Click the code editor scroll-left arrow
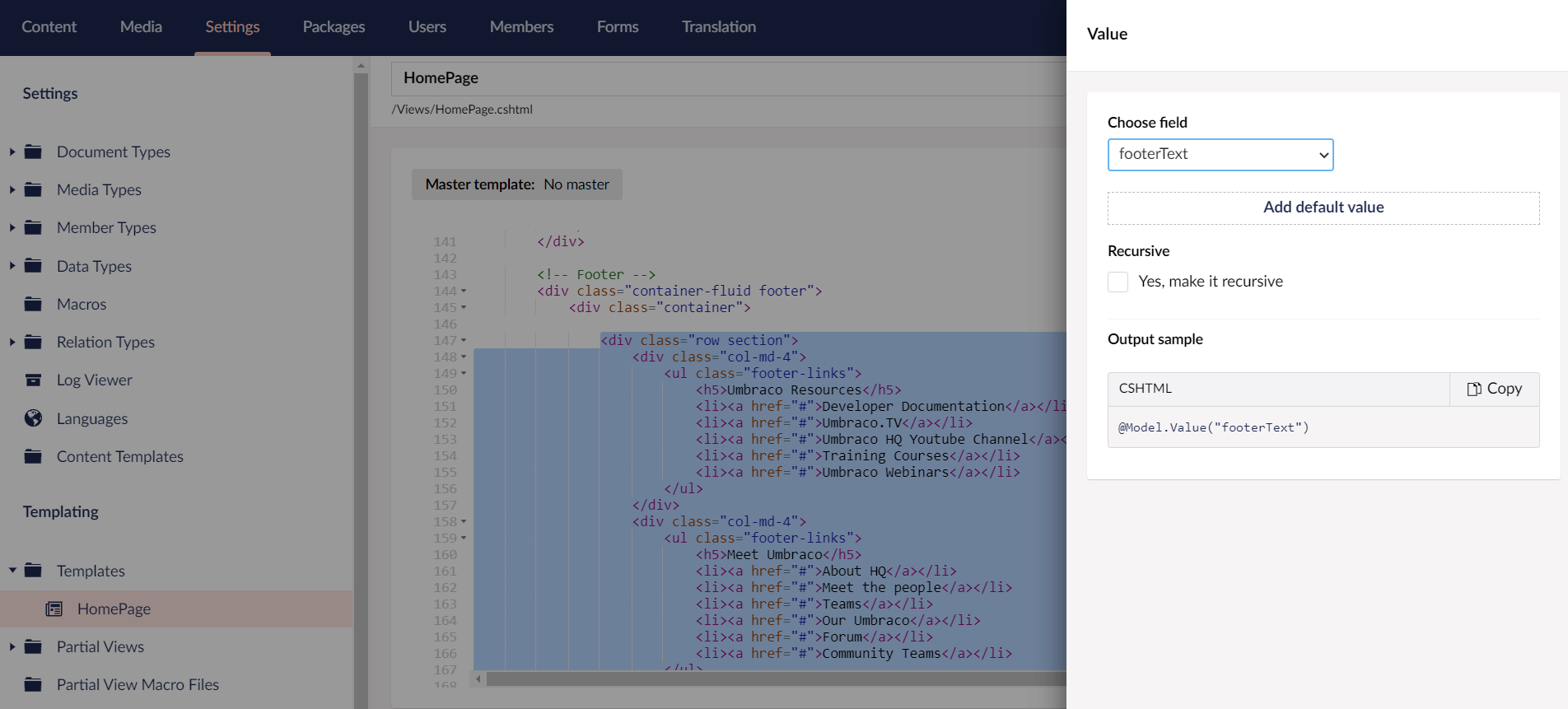Viewport: 1568px width, 709px height. (478, 679)
